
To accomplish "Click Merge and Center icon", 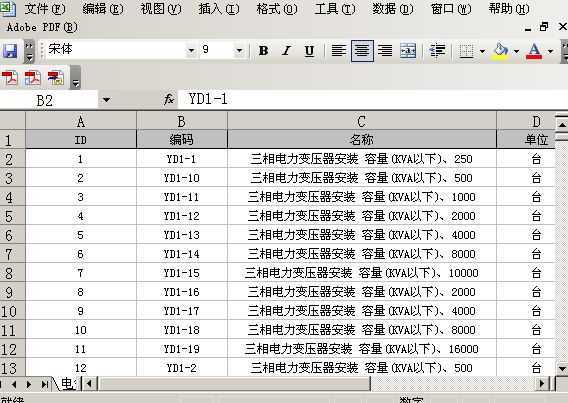I will point(408,51).
